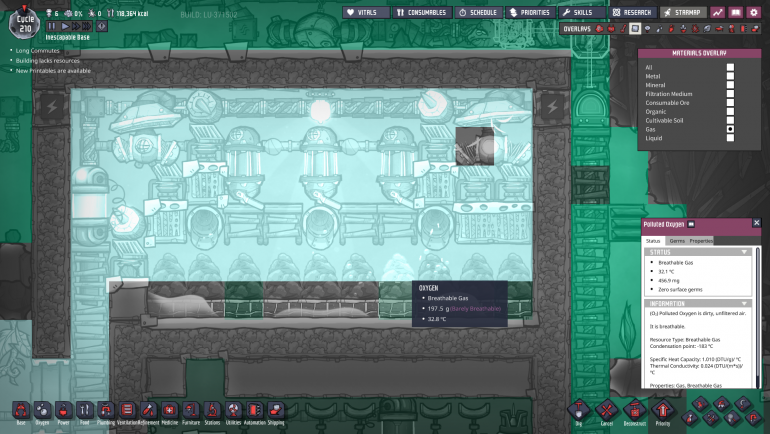Set game to normal play speed
Image resolution: width=770 pixels, height=434 pixels.
pos(64,26)
